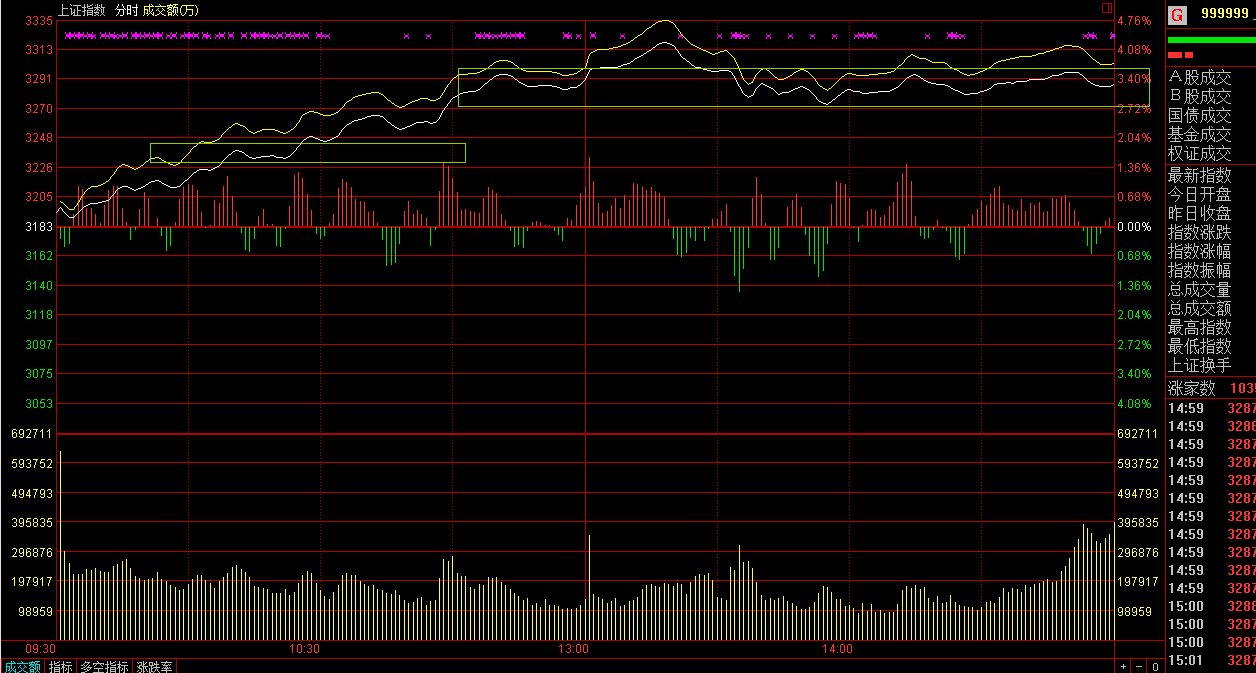Click the 总成交额 entry
This screenshot has height=673, width=1256.
(1200, 308)
